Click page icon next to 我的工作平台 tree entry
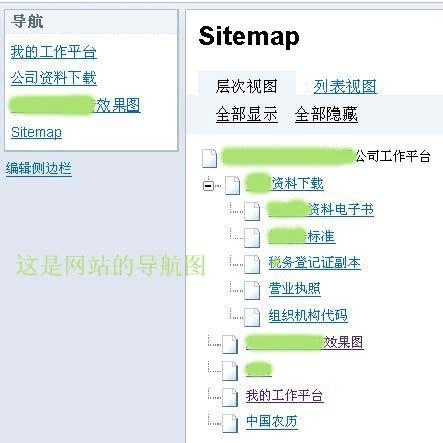Image resolution: width=443 pixels, height=443 pixels. click(230, 397)
